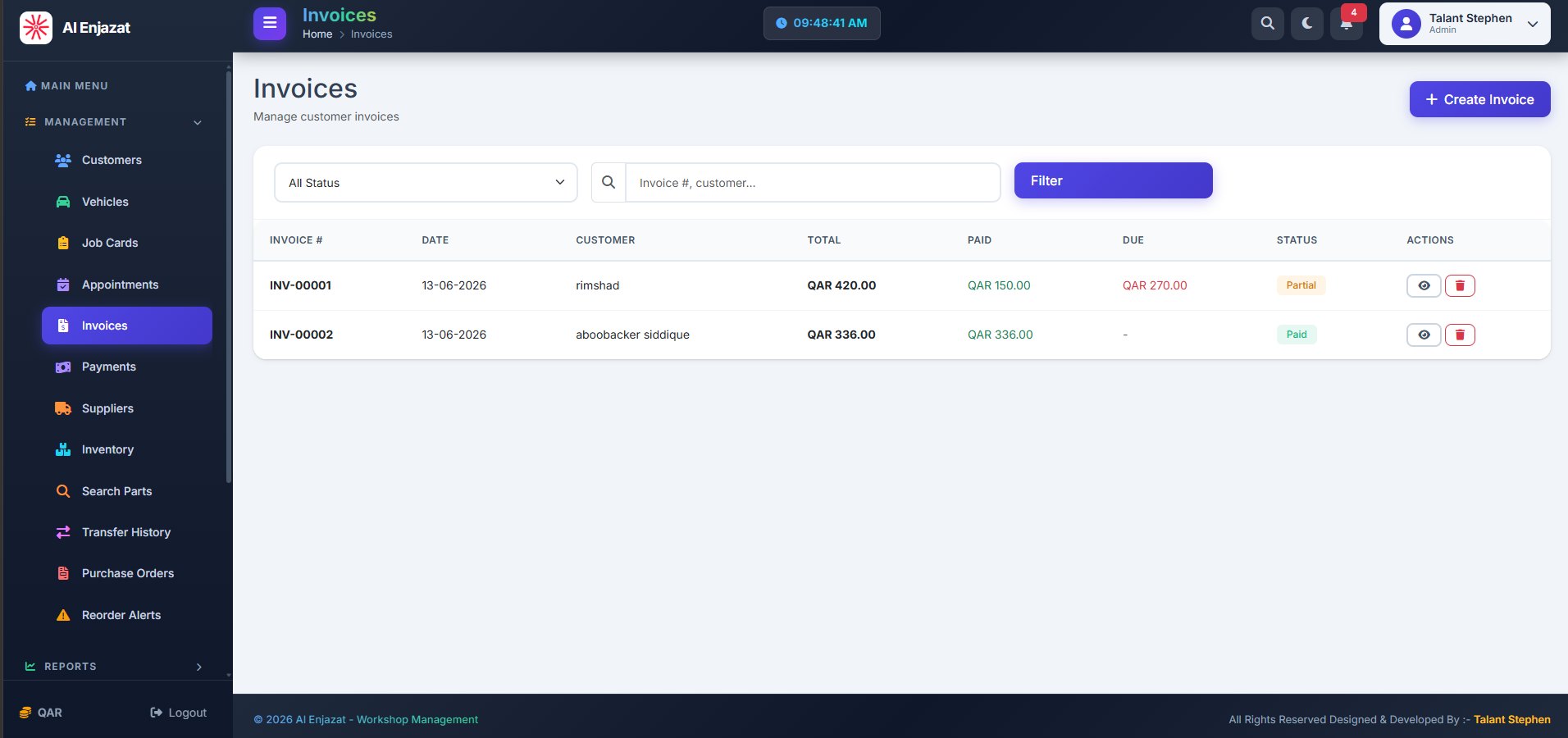
Task: Click the Appointments calendar icon
Action: tap(63, 285)
